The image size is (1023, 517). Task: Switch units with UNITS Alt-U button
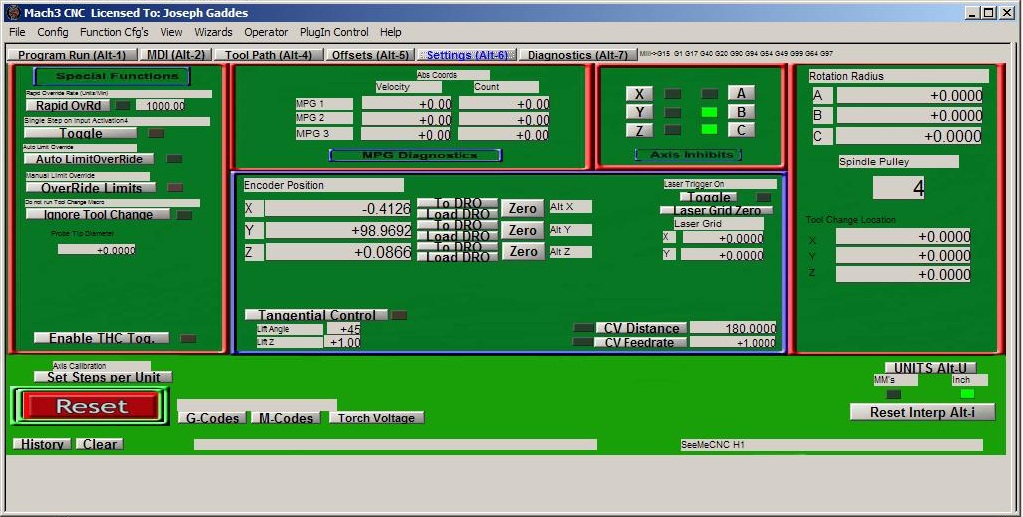[x=930, y=368]
